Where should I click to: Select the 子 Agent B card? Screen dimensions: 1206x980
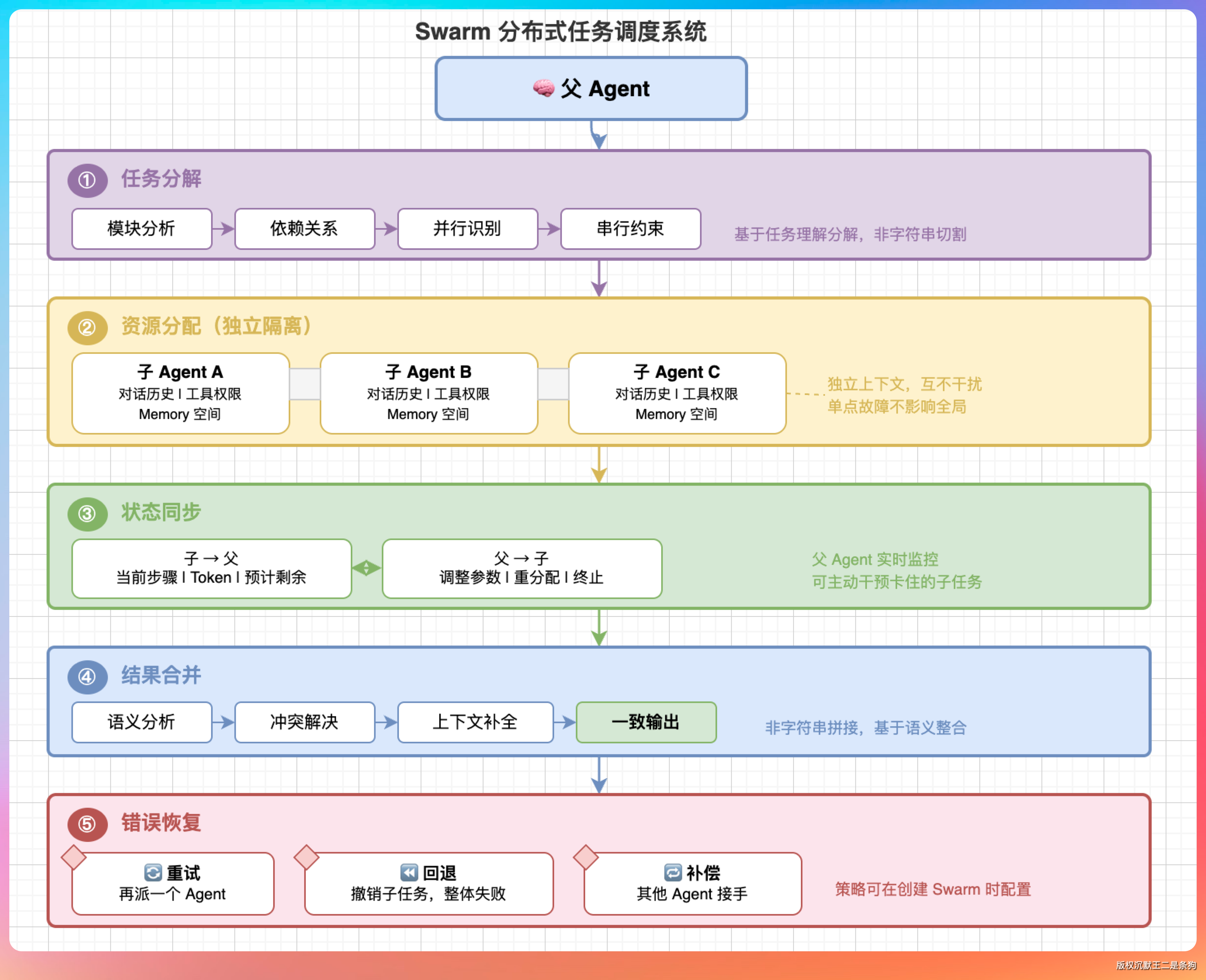[x=428, y=393]
